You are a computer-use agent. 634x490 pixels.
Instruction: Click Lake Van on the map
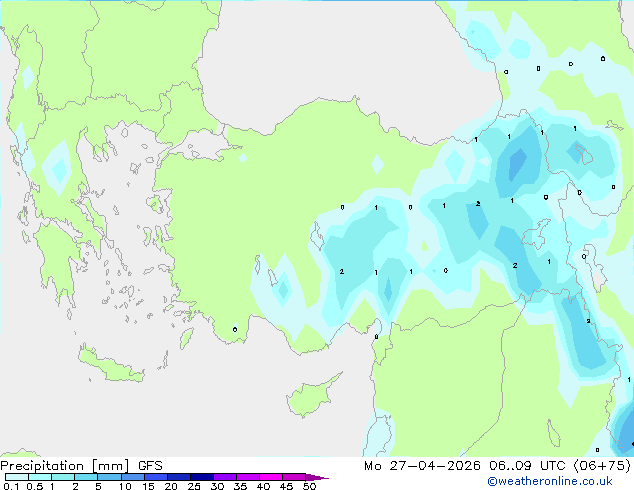pyautogui.click(x=536, y=234)
